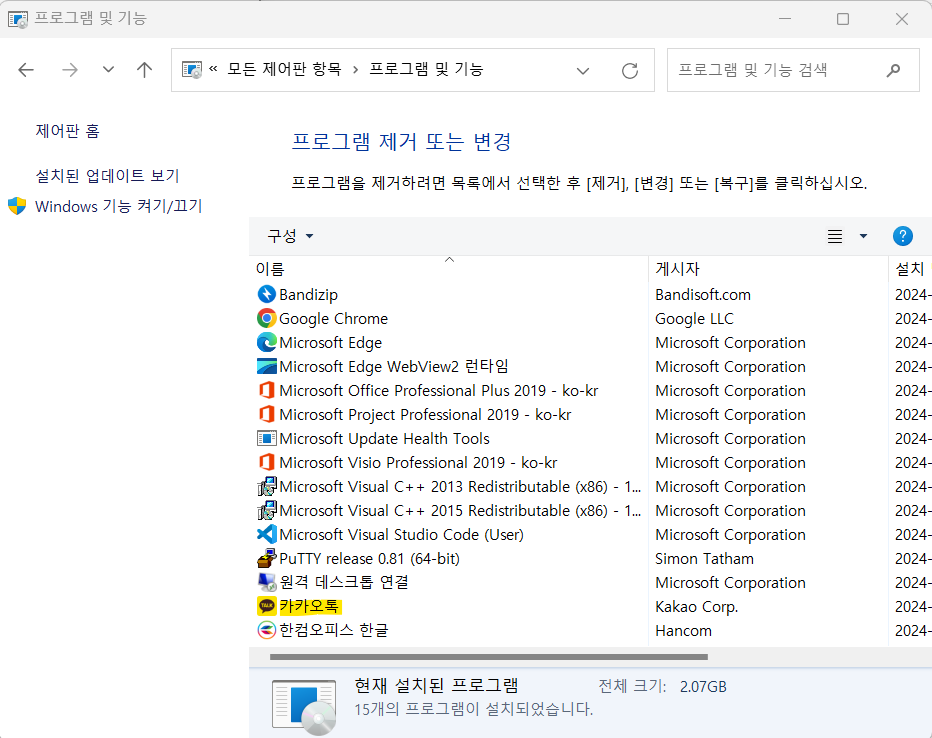
Task: Select the Google Chrome entry name
Action: [x=333, y=318]
